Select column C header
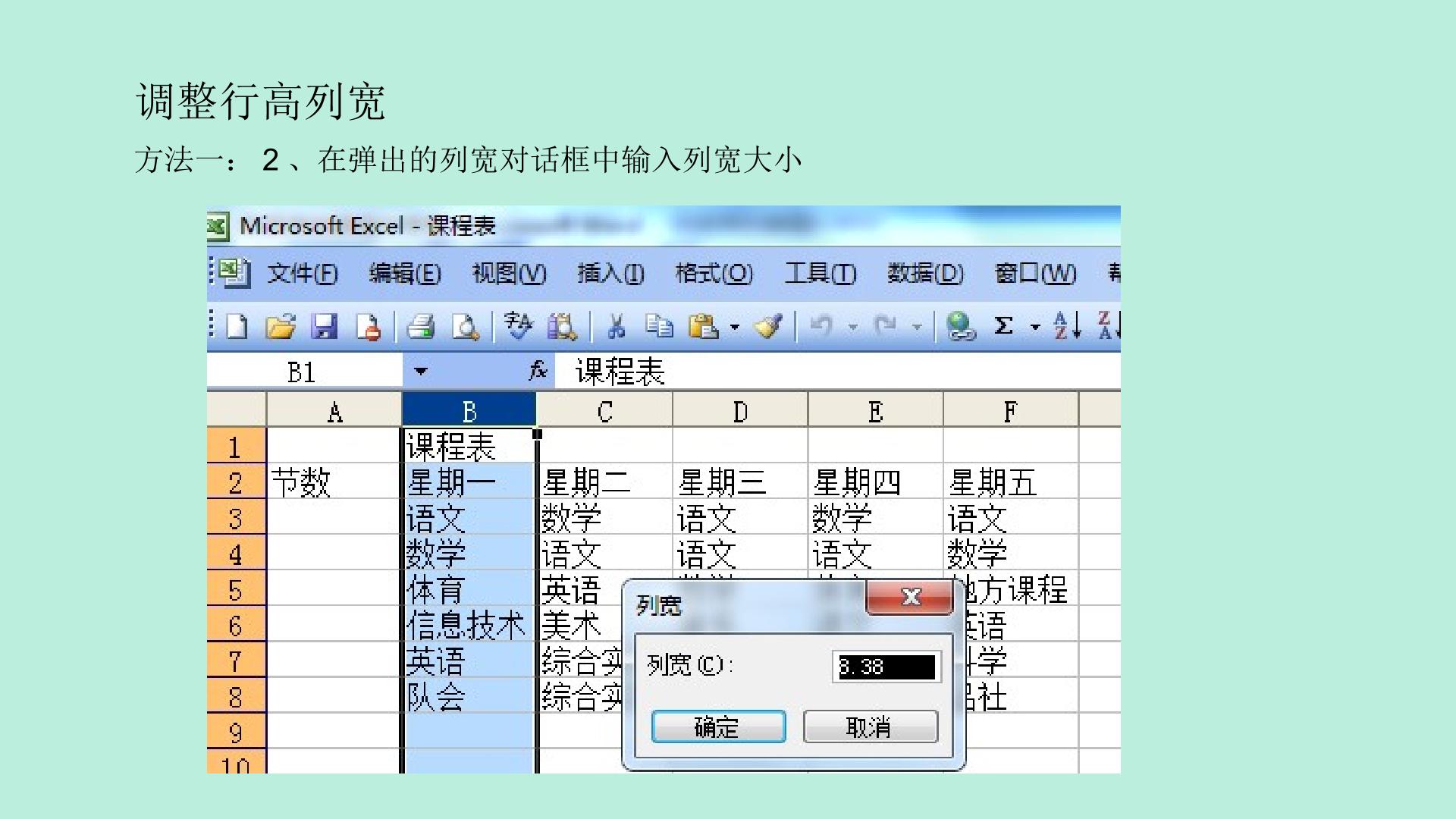This screenshot has height=819, width=1456. pos(604,411)
